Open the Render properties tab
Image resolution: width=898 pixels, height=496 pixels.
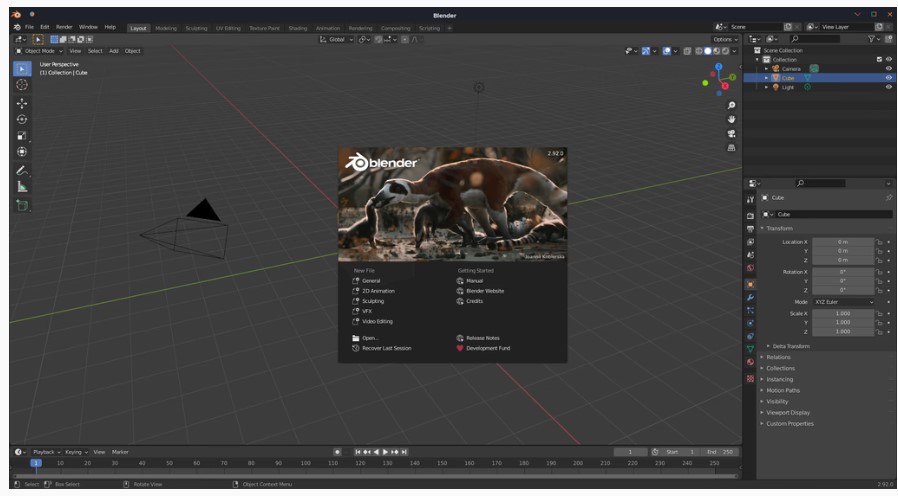750,216
